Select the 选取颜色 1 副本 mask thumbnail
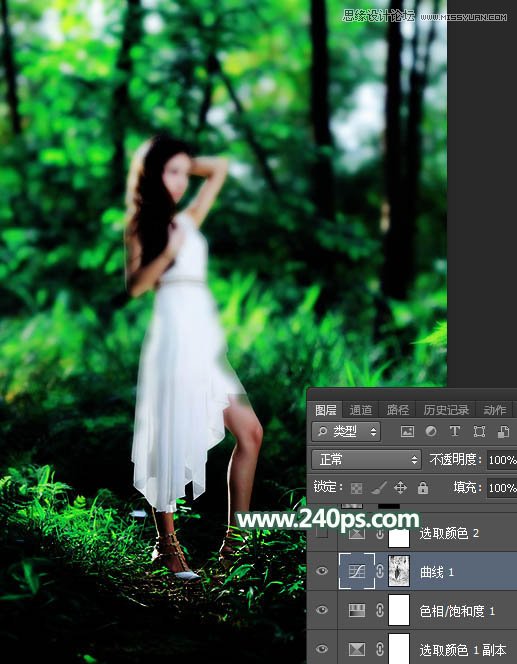Viewport: 517px width, 664px height. [x=399, y=648]
